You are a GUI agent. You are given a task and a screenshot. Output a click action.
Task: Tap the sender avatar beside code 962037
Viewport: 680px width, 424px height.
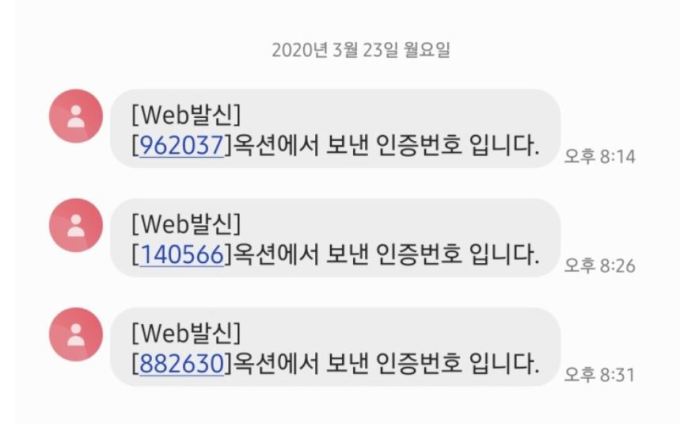coord(76,116)
